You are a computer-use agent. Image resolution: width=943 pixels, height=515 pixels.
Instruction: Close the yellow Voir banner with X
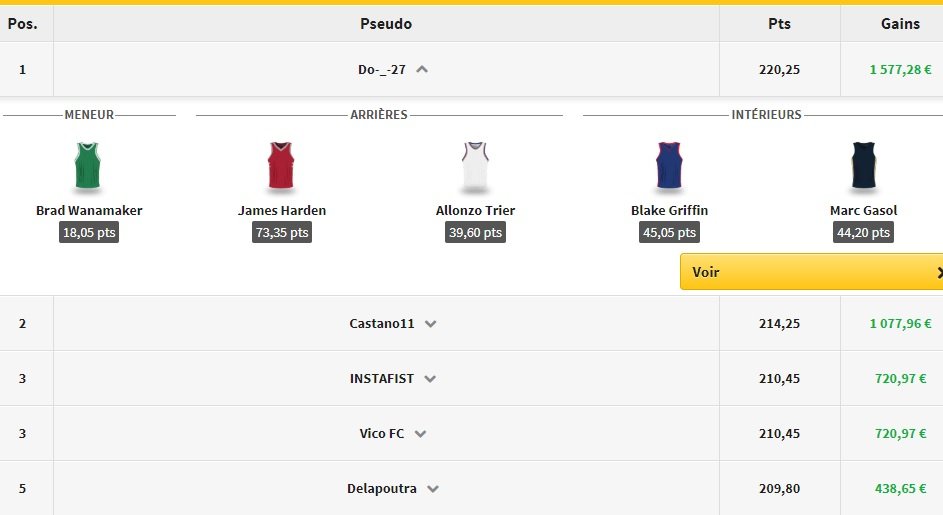[939, 272]
